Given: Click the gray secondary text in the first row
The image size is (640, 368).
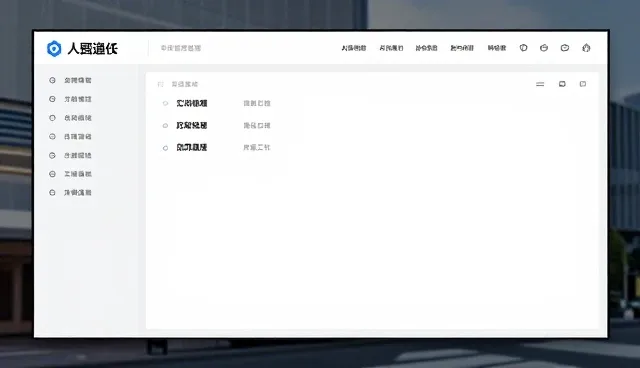Looking at the screenshot, I should pyautogui.click(x=257, y=103).
